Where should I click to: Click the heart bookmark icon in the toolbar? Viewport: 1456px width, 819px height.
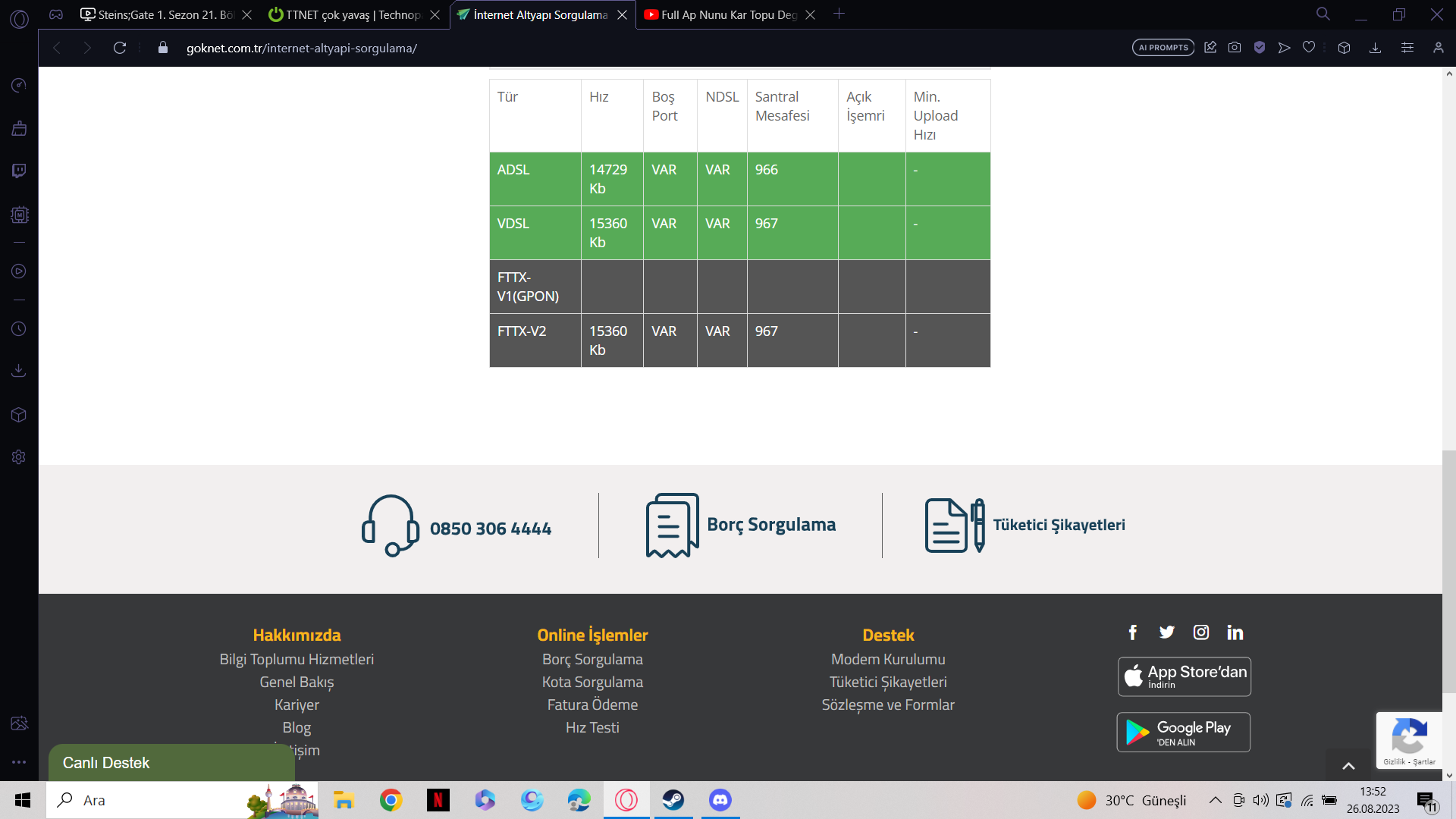pyautogui.click(x=1309, y=48)
